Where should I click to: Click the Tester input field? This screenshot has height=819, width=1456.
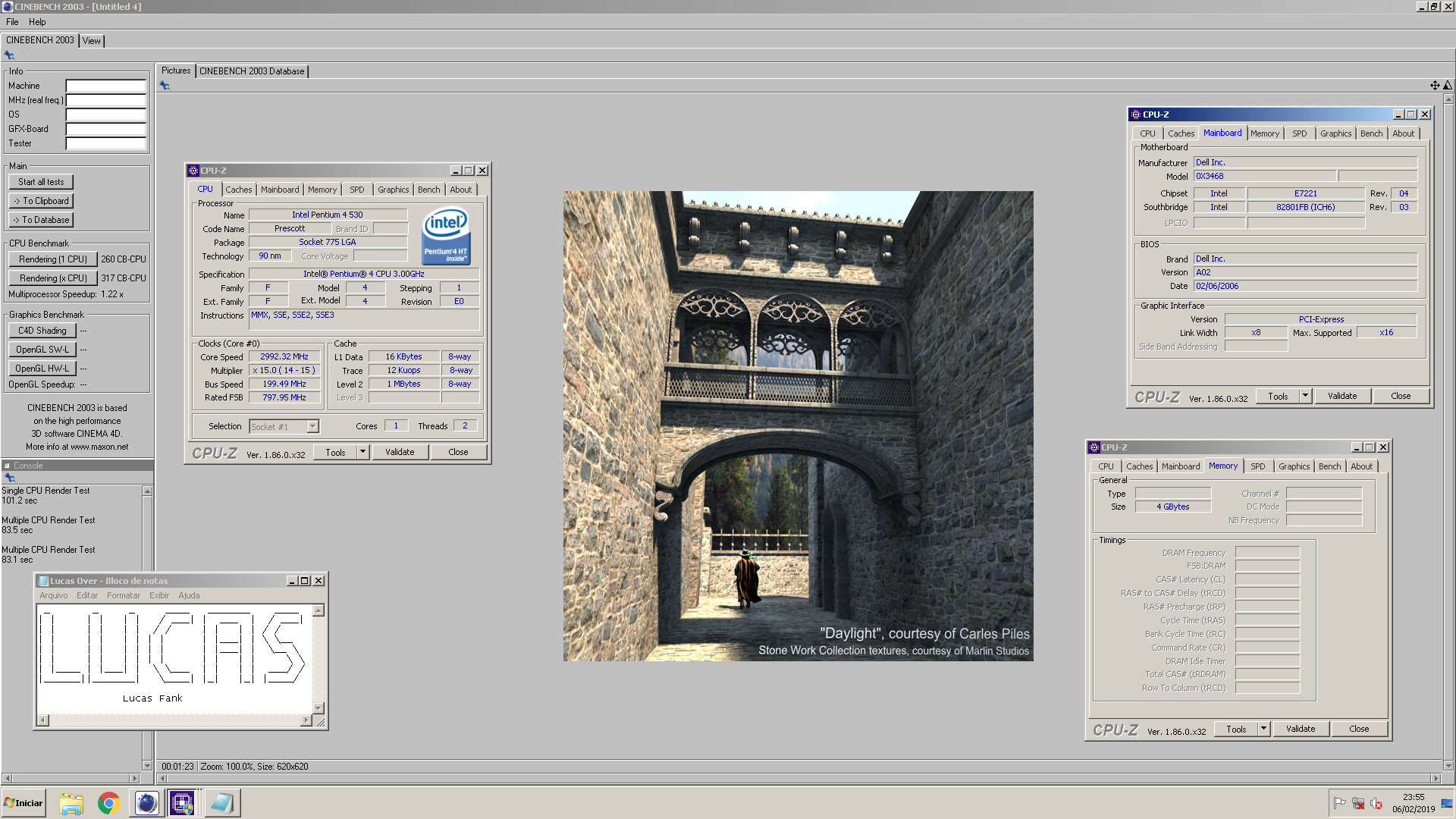pyautogui.click(x=105, y=143)
